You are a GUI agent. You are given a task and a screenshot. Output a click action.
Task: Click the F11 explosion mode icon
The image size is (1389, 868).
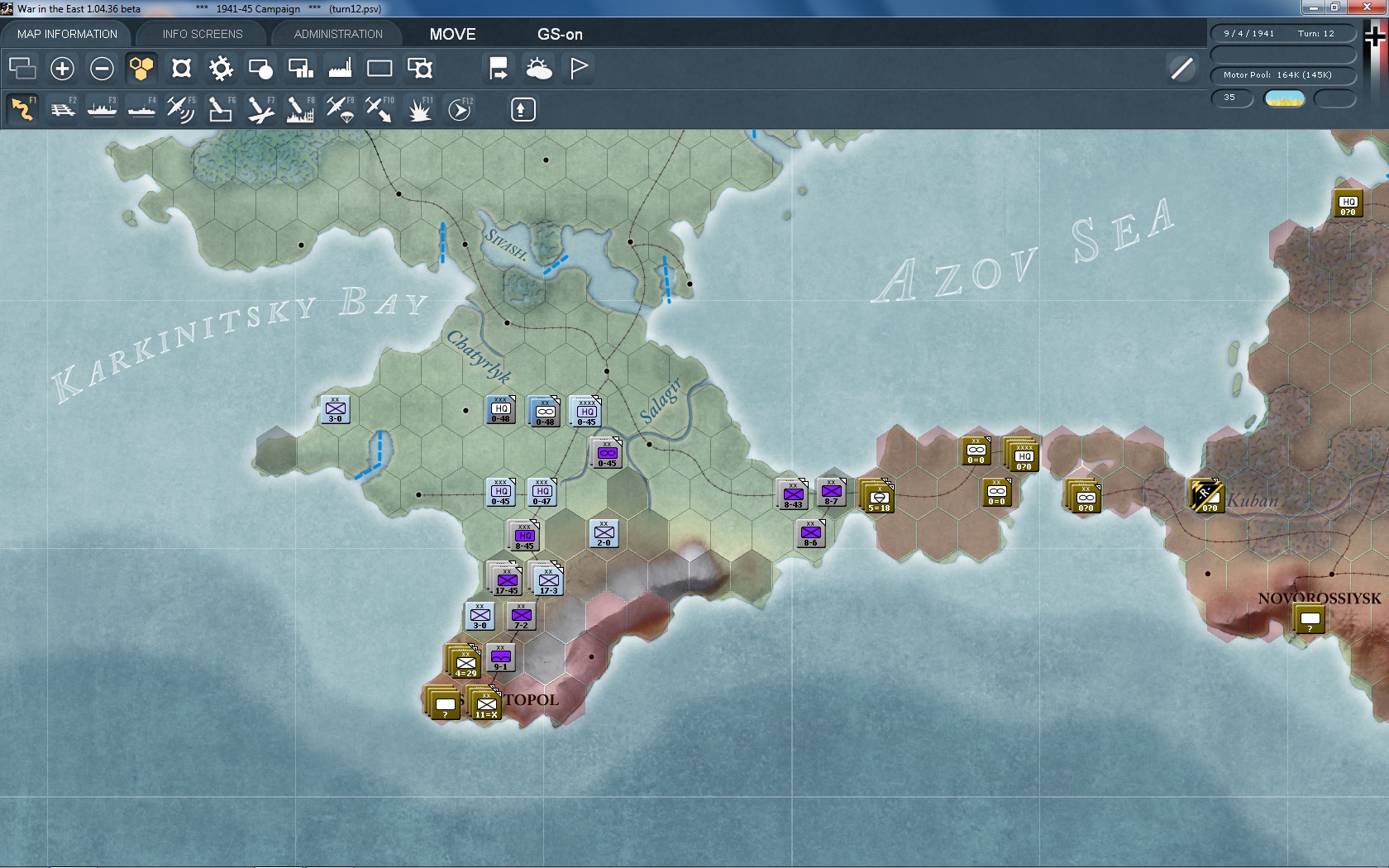click(x=420, y=109)
